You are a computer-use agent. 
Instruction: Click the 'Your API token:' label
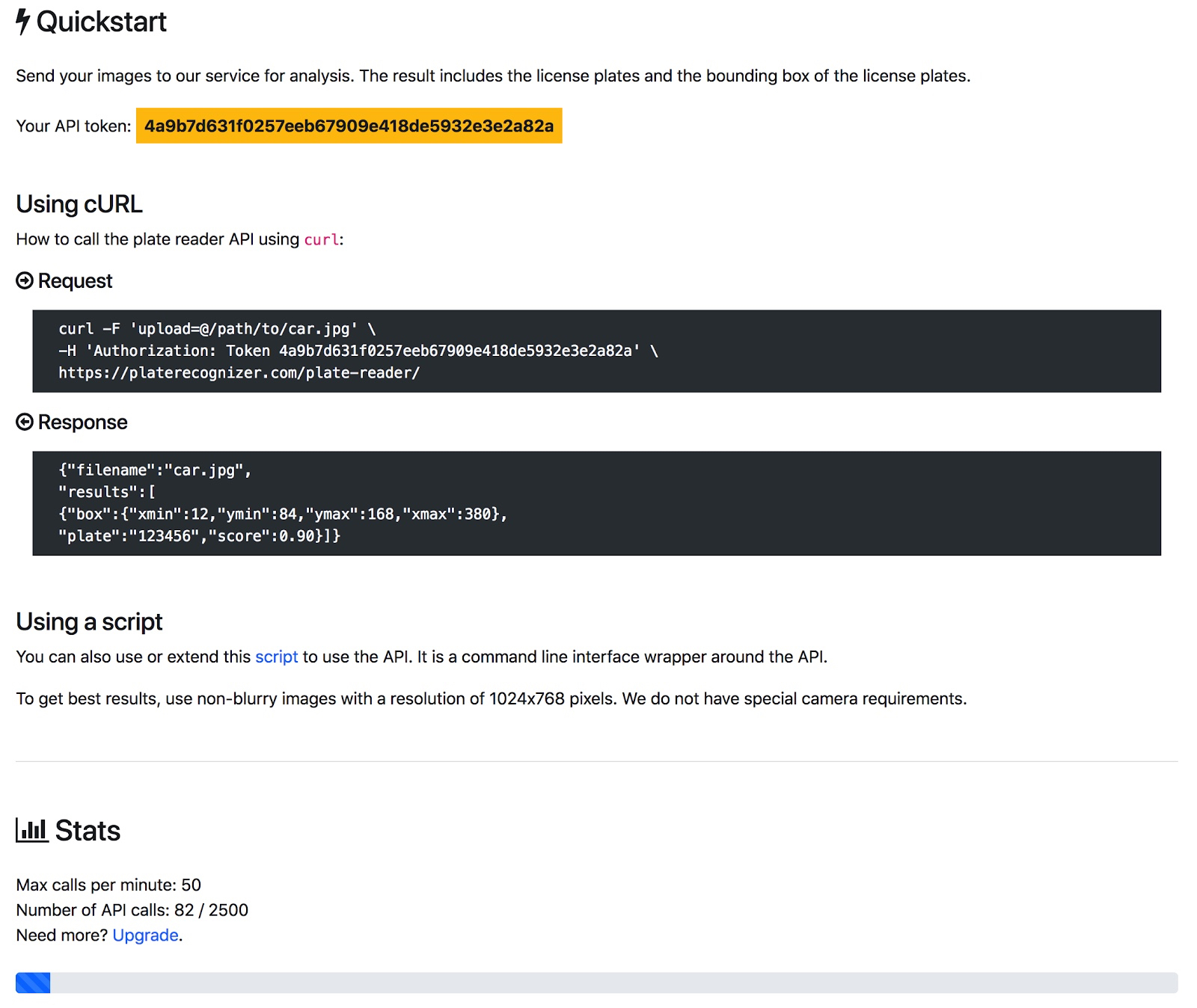[x=73, y=126]
